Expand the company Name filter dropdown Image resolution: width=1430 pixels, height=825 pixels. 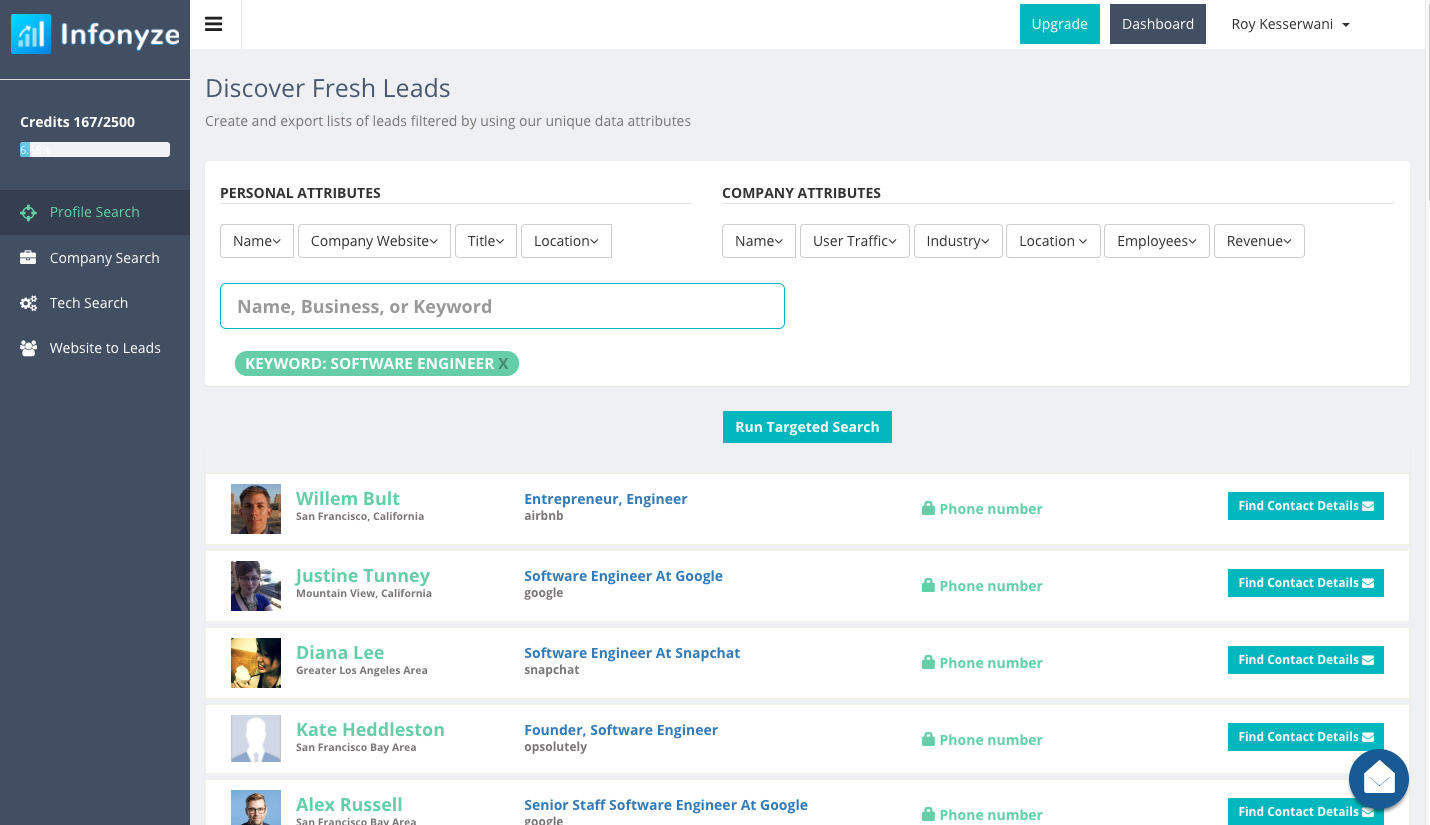point(759,241)
